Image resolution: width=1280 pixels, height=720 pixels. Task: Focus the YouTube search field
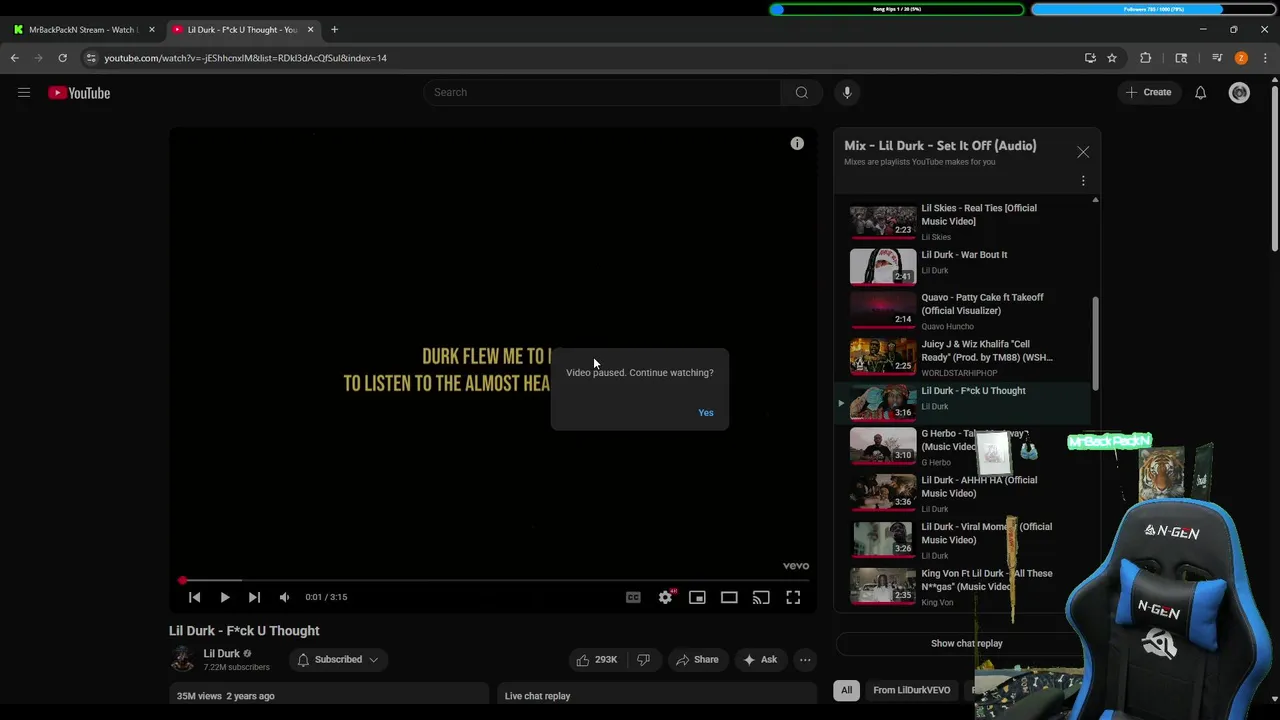coord(602,93)
